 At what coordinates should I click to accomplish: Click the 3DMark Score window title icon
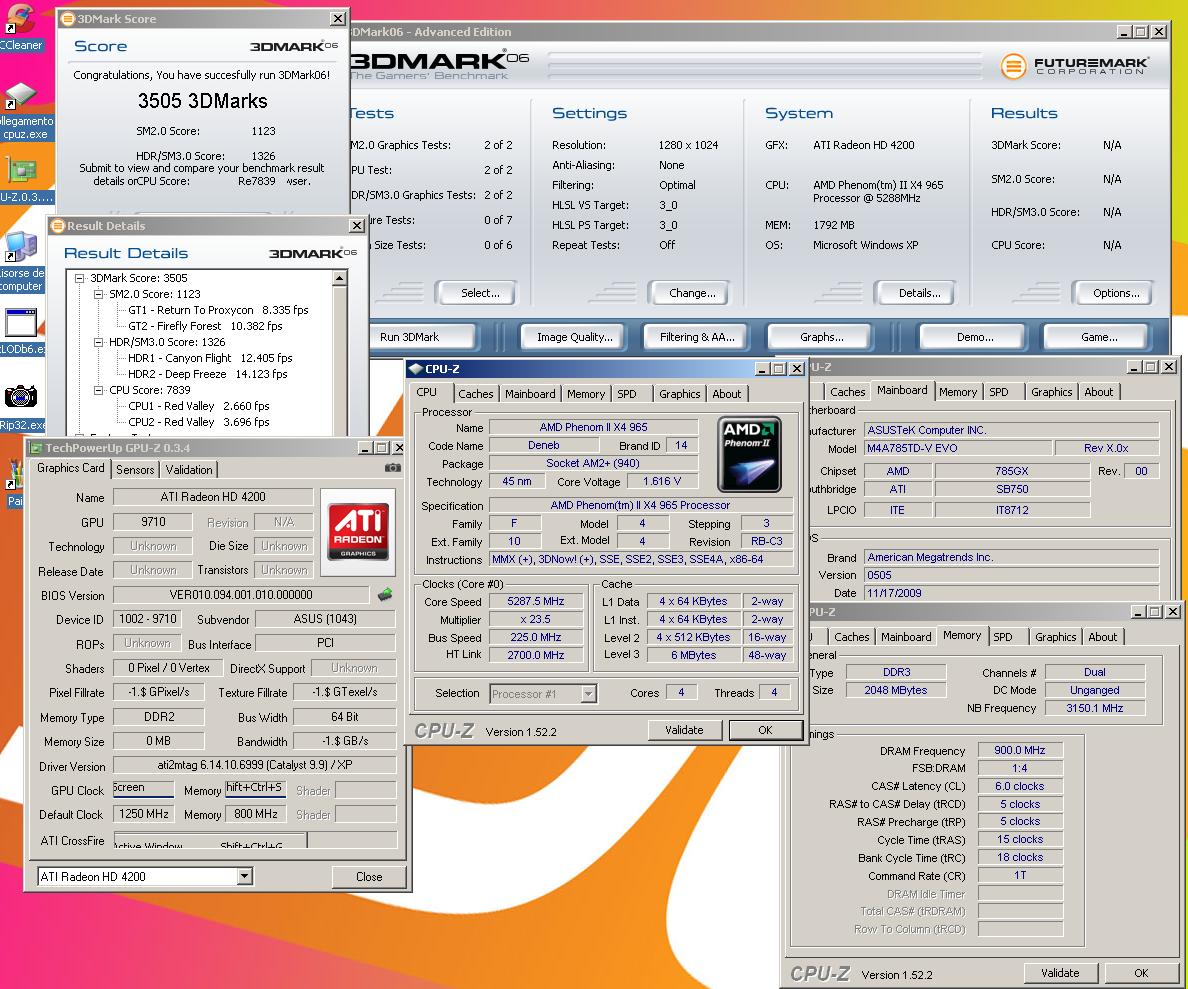(x=68, y=19)
